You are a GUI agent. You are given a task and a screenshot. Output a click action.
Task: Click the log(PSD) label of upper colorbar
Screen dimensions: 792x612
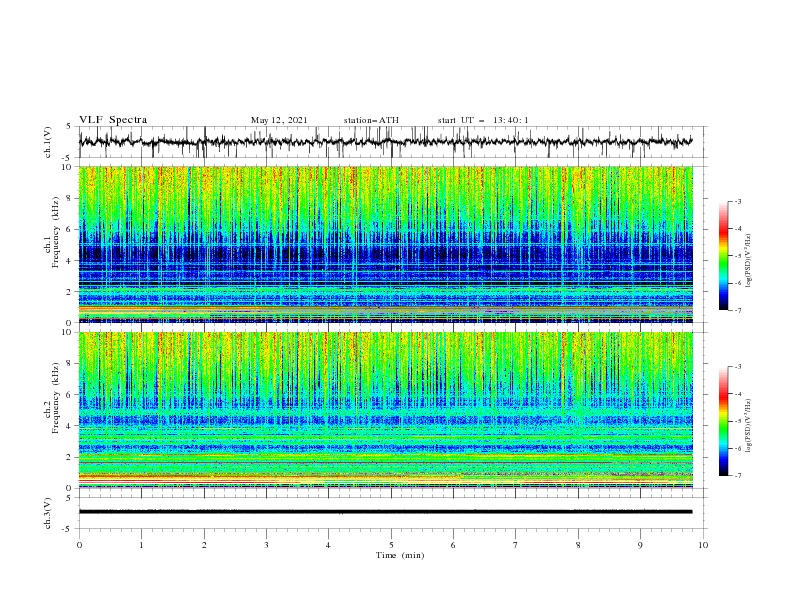pyautogui.click(x=749, y=261)
